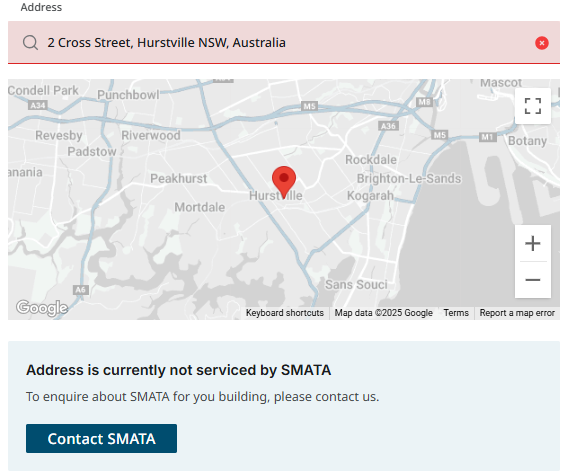Click the Kogarah label on the map
Image resolution: width=565 pixels, height=476 pixels.
(370, 196)
